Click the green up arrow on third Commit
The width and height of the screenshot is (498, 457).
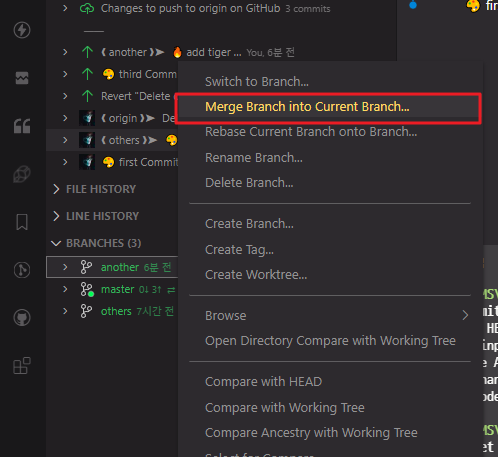(87, 74)
